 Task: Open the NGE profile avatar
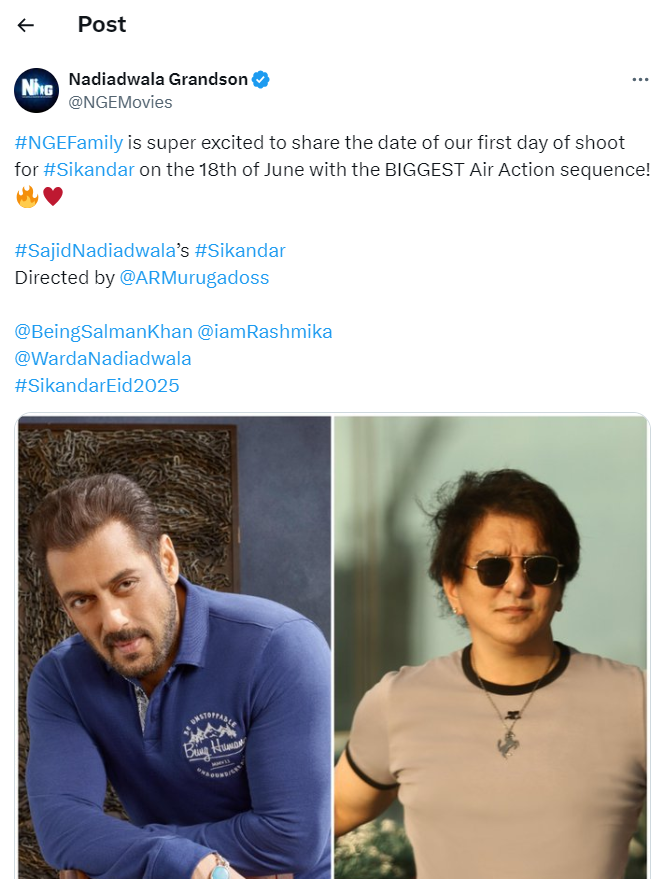(x=36, y=90)
